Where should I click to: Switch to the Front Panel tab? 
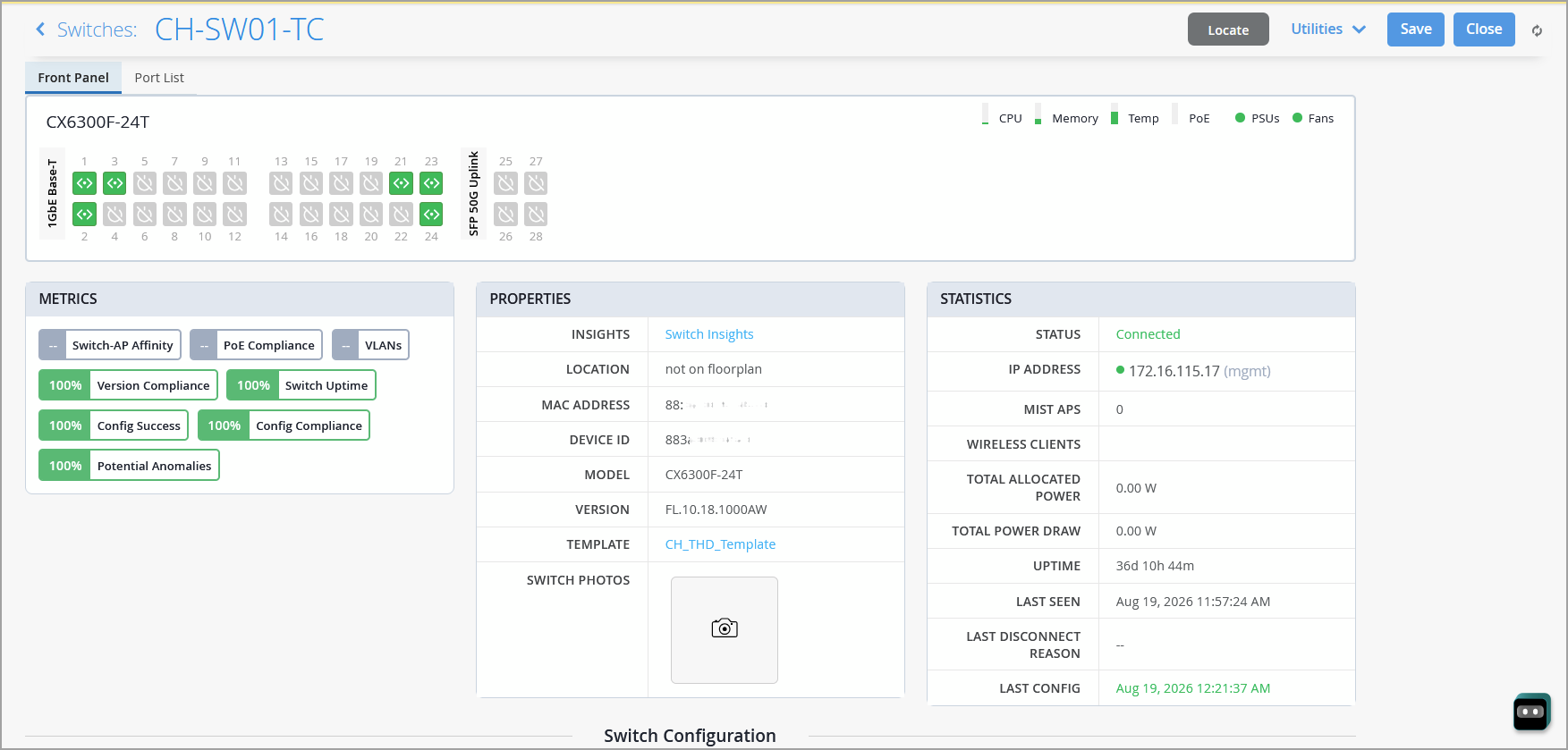[73, 78]
